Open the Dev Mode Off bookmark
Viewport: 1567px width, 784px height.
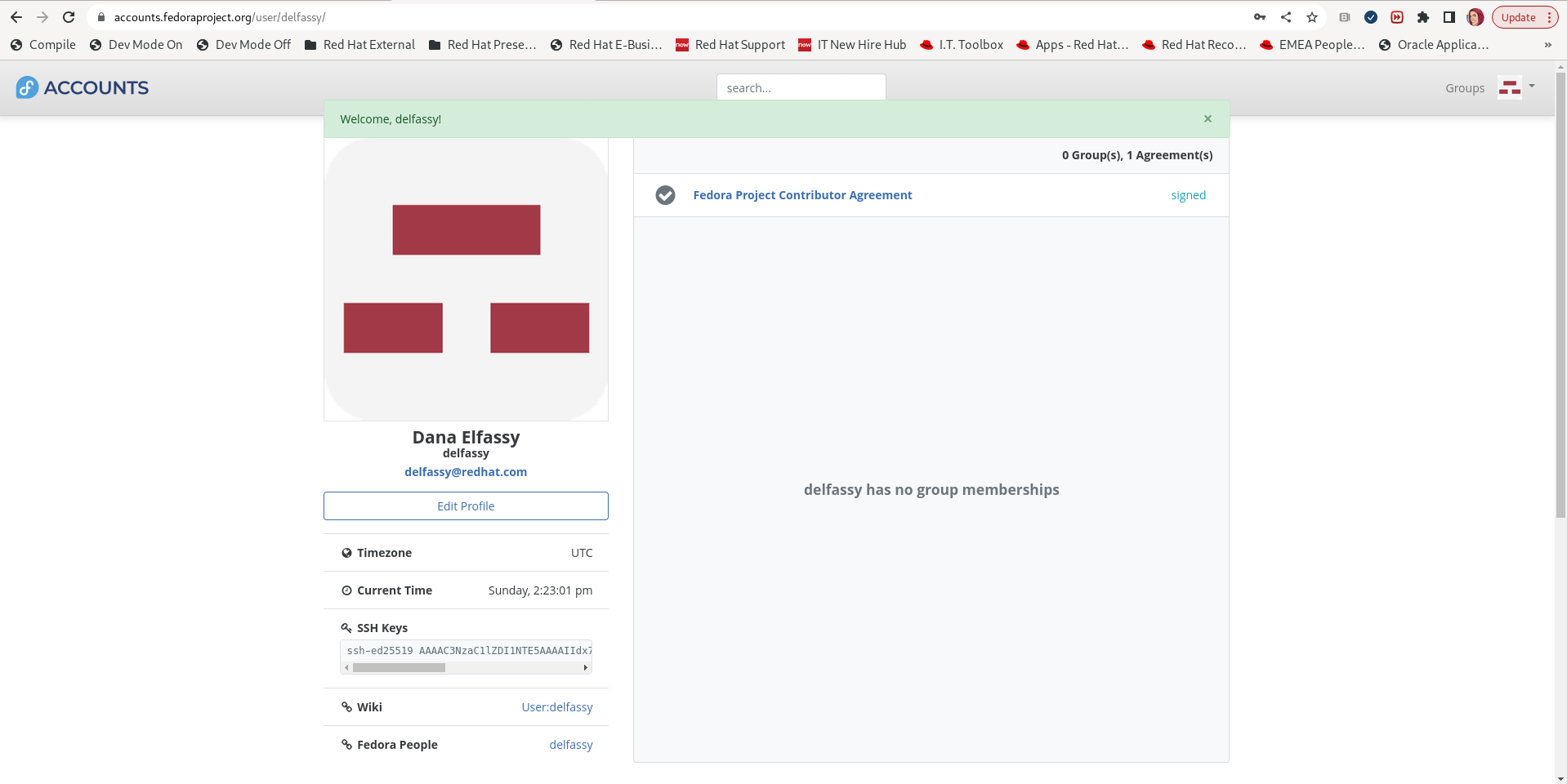click(243, 45)
